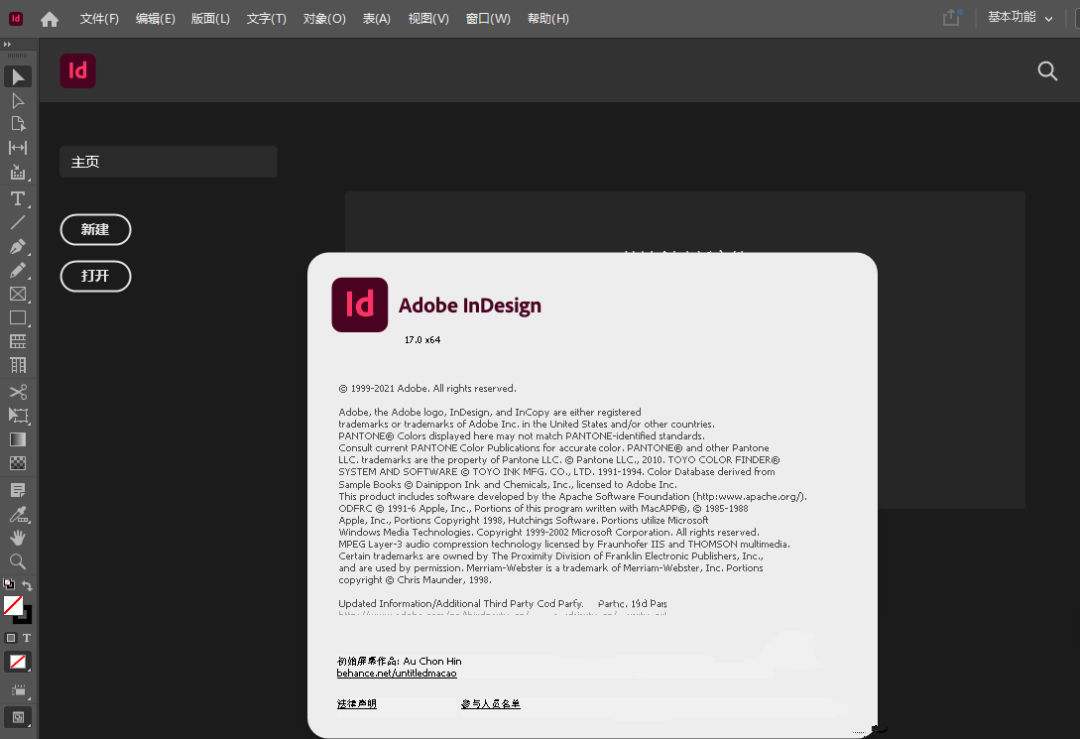The image size is (1080, 739).
Task: Toggle formatting affects text
Action: [x=26, y=638]
